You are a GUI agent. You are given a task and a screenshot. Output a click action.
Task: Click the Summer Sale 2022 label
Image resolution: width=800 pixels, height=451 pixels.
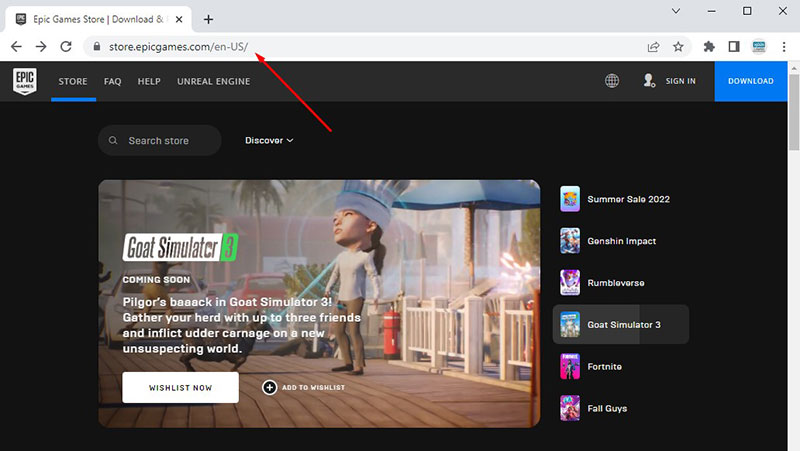[629, 199]
